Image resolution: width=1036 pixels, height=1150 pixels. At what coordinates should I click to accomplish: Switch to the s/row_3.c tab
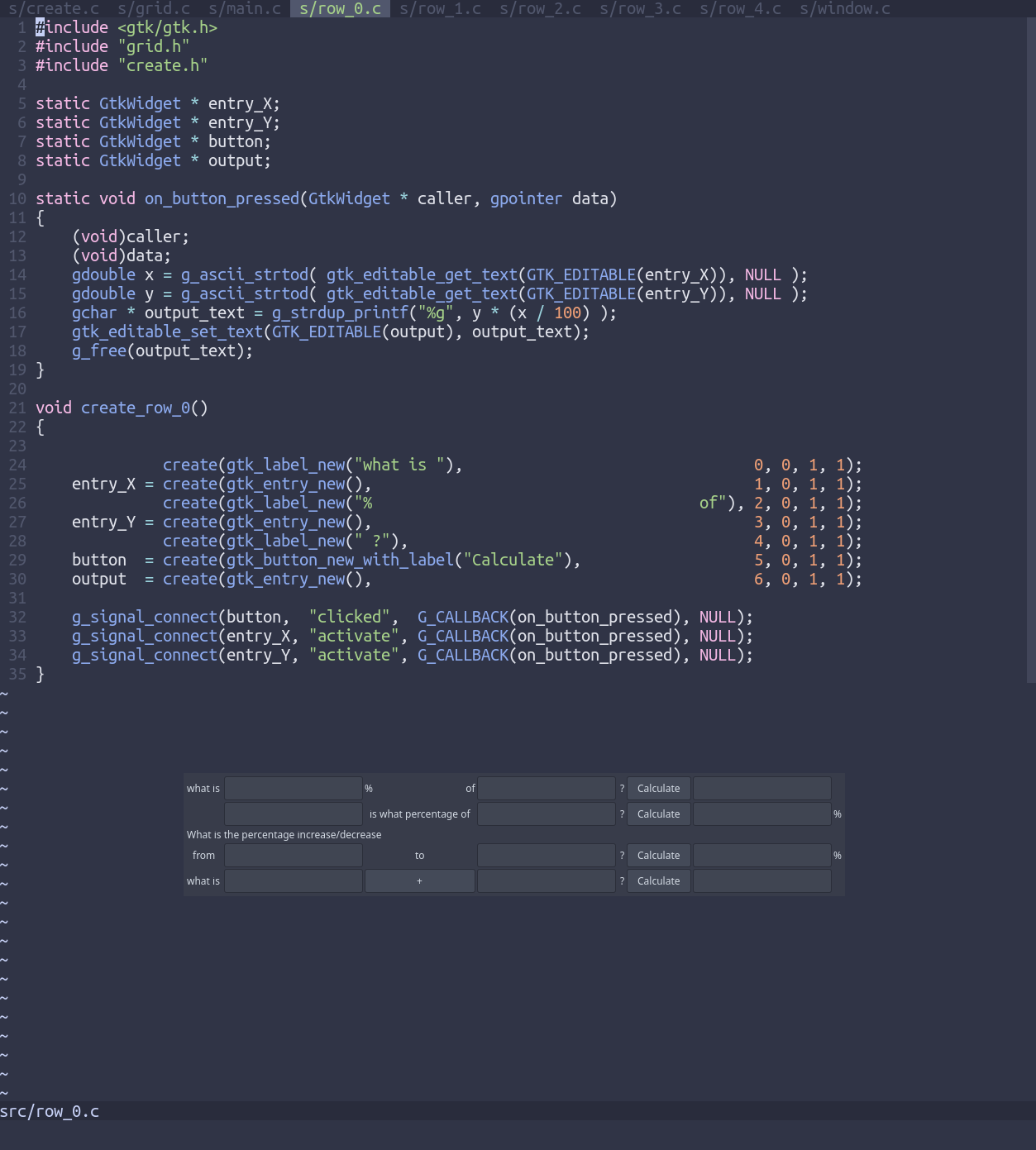pos(640,8)
